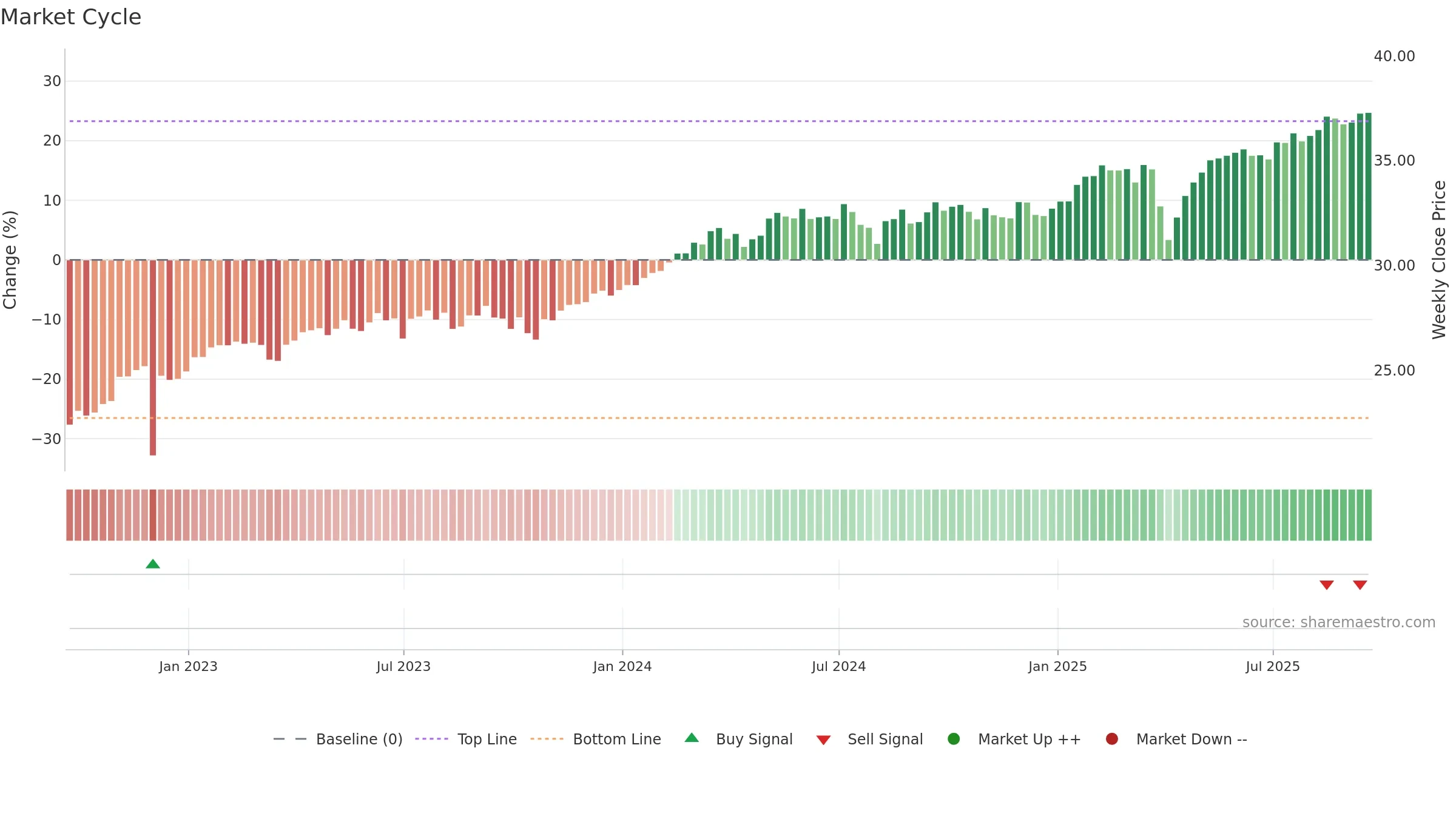1456x819 pixels.
Task: Click the 10 tick on Change axis
Action: pyautogui.click(x=52, y=201)
